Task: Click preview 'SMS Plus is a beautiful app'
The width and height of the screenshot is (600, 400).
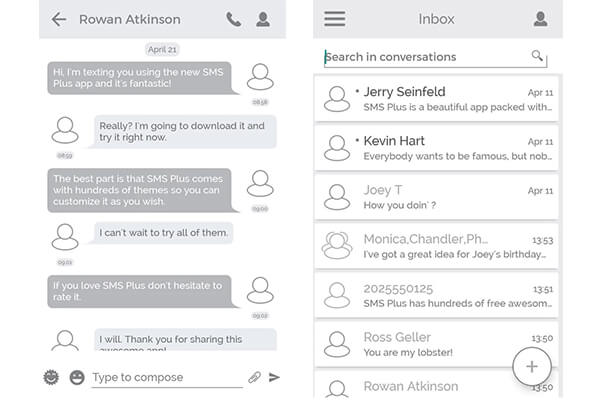Action: 458,107
